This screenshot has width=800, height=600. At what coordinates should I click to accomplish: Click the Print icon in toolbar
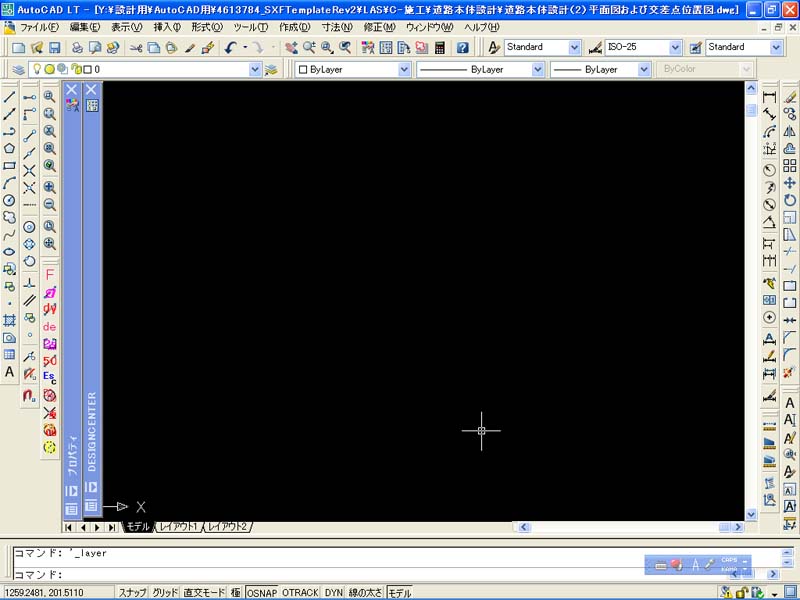coord(77,47)
